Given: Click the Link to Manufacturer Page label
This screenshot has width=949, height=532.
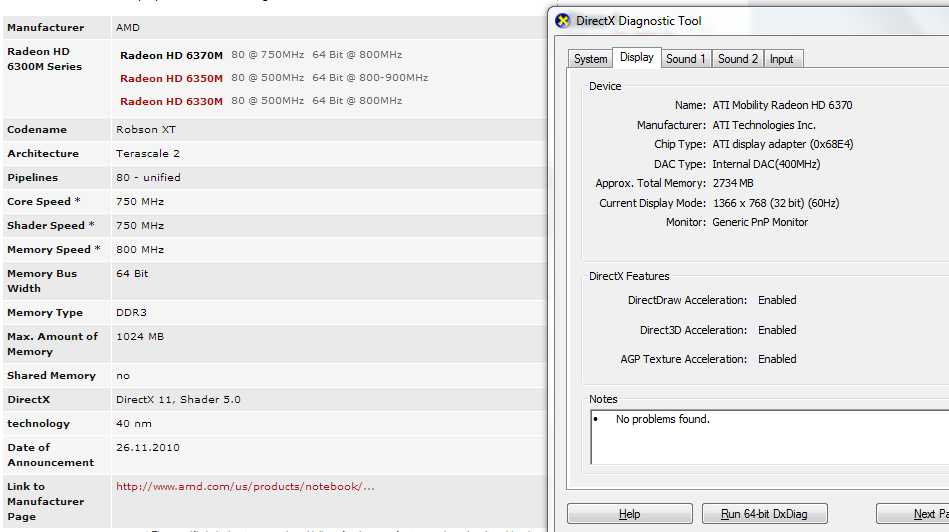Looking at the screenshot, I should pos(45,502).
